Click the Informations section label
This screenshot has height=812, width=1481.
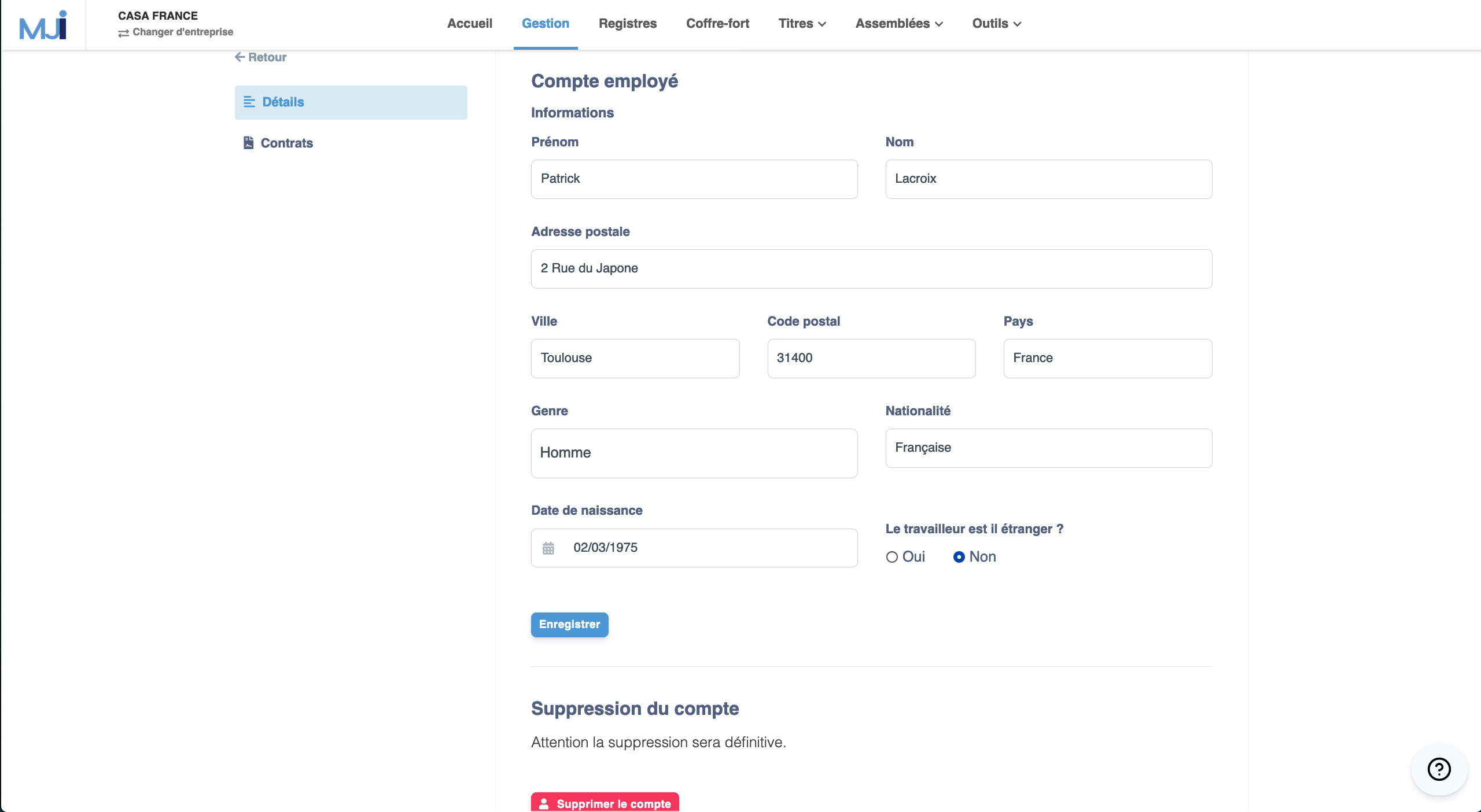[573, 113]
